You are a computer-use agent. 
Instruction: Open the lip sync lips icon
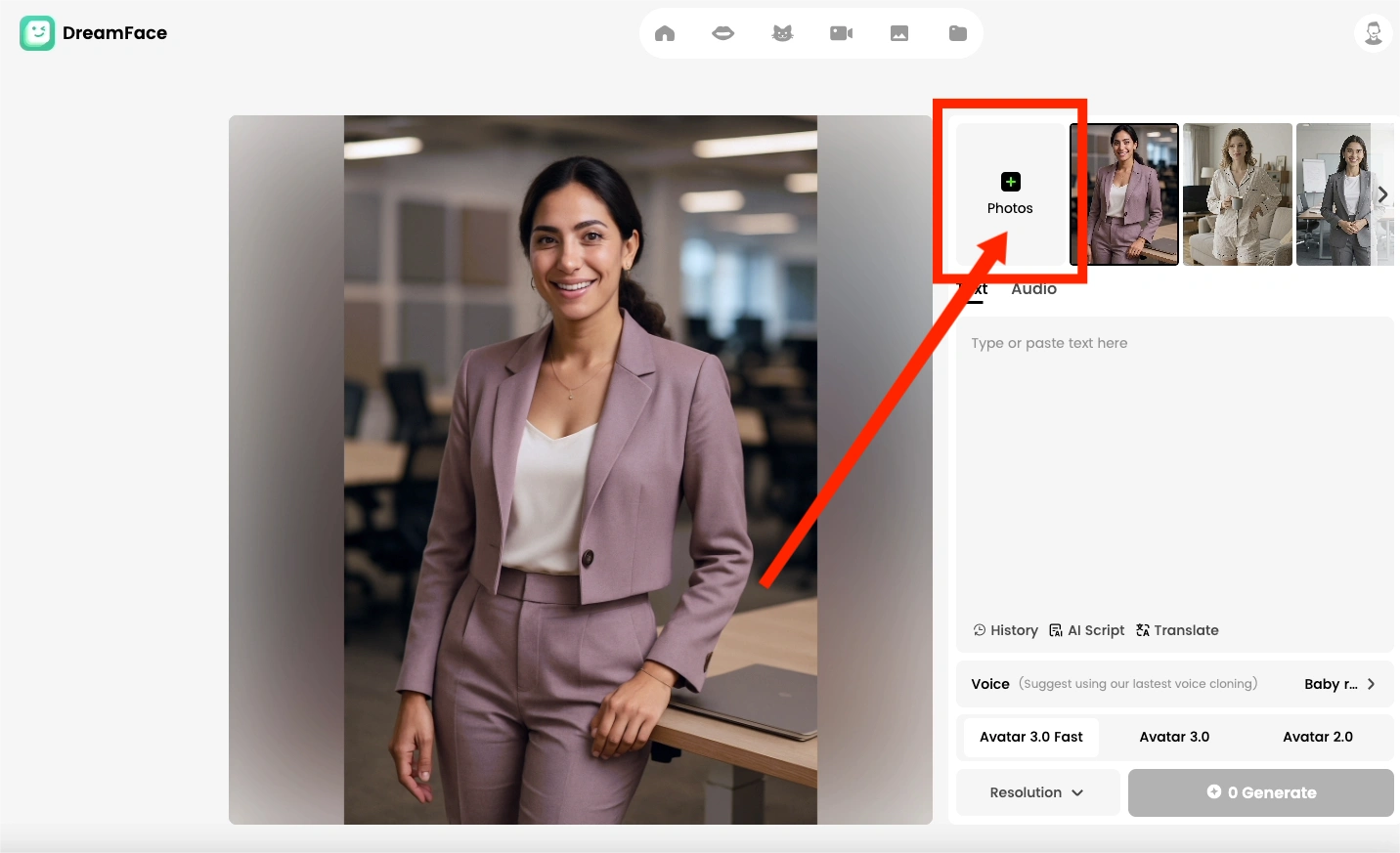723,33
